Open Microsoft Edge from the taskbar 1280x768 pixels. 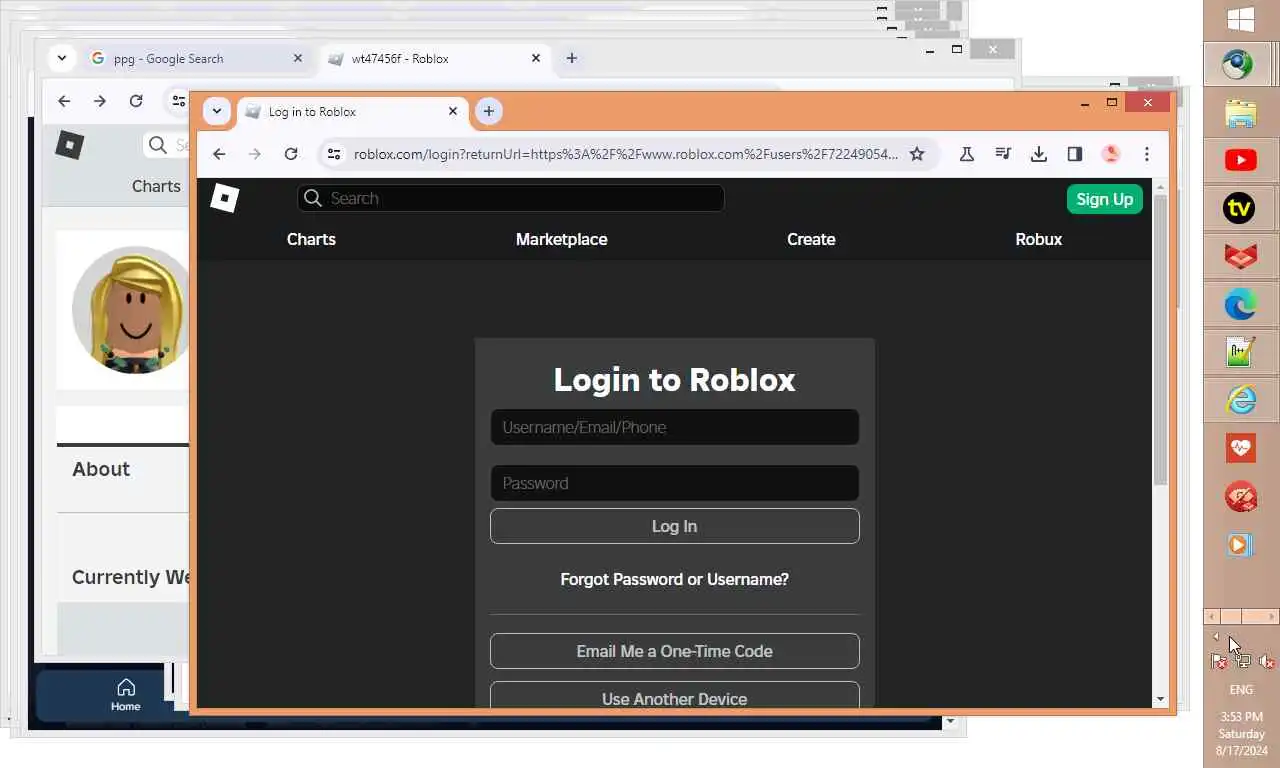pyautogui.click(x=1241, y=304)
